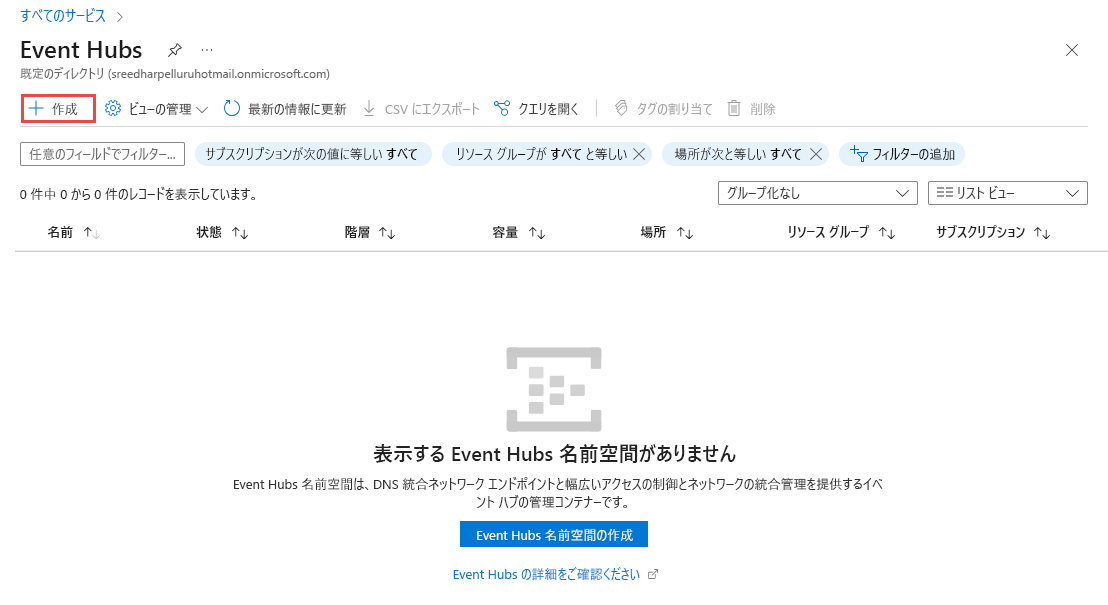Click CSV にエクスポート

(x=421, y=109)
